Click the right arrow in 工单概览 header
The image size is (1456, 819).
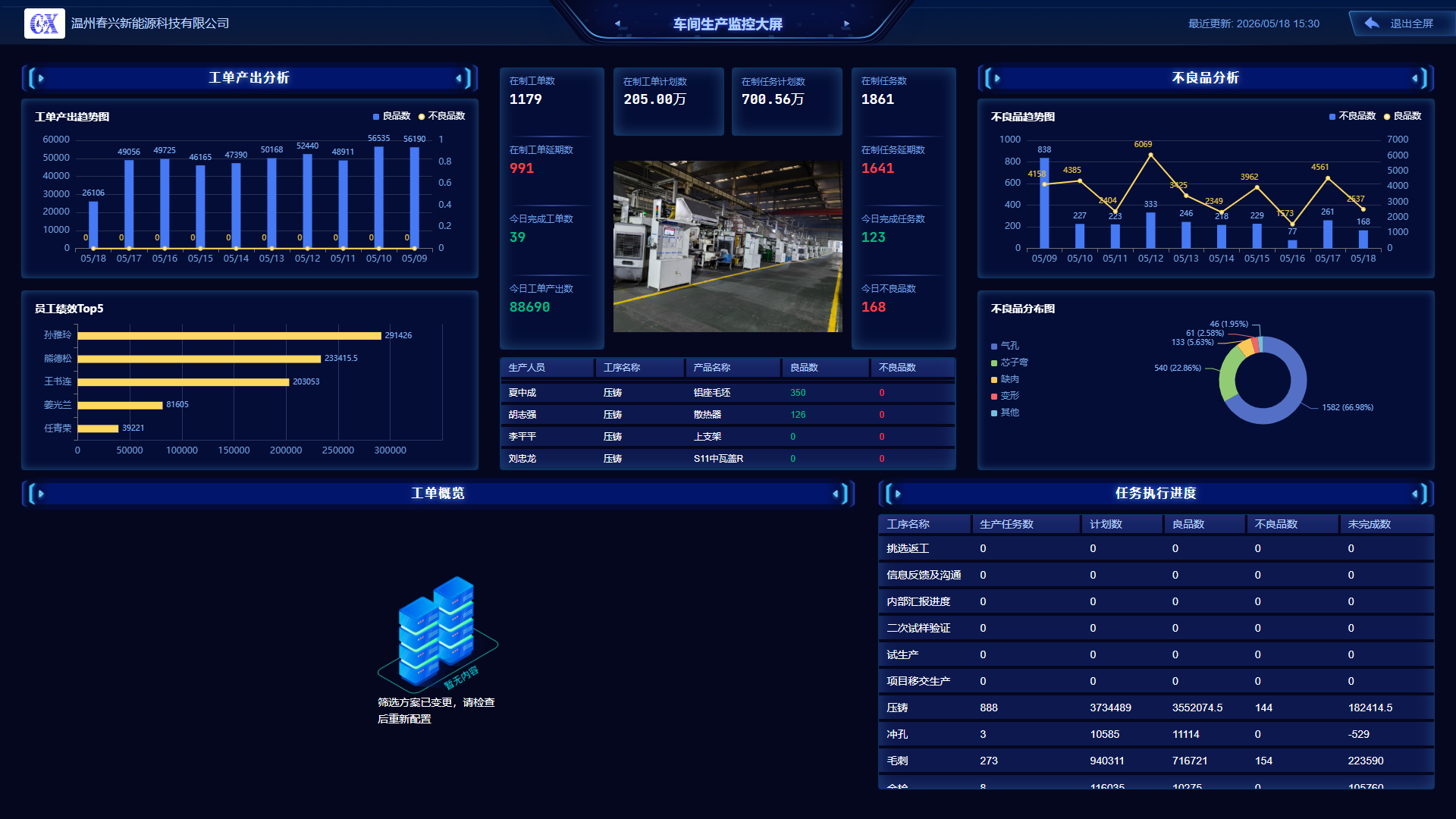[836, 494]
